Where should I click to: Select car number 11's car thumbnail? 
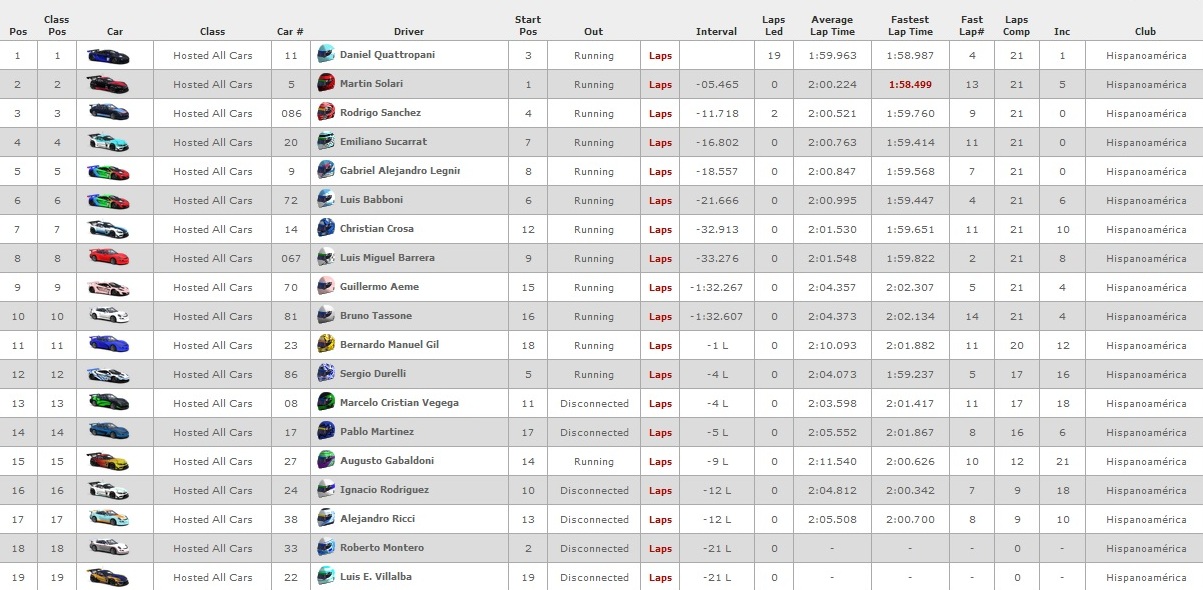click(x=108, y=55)
